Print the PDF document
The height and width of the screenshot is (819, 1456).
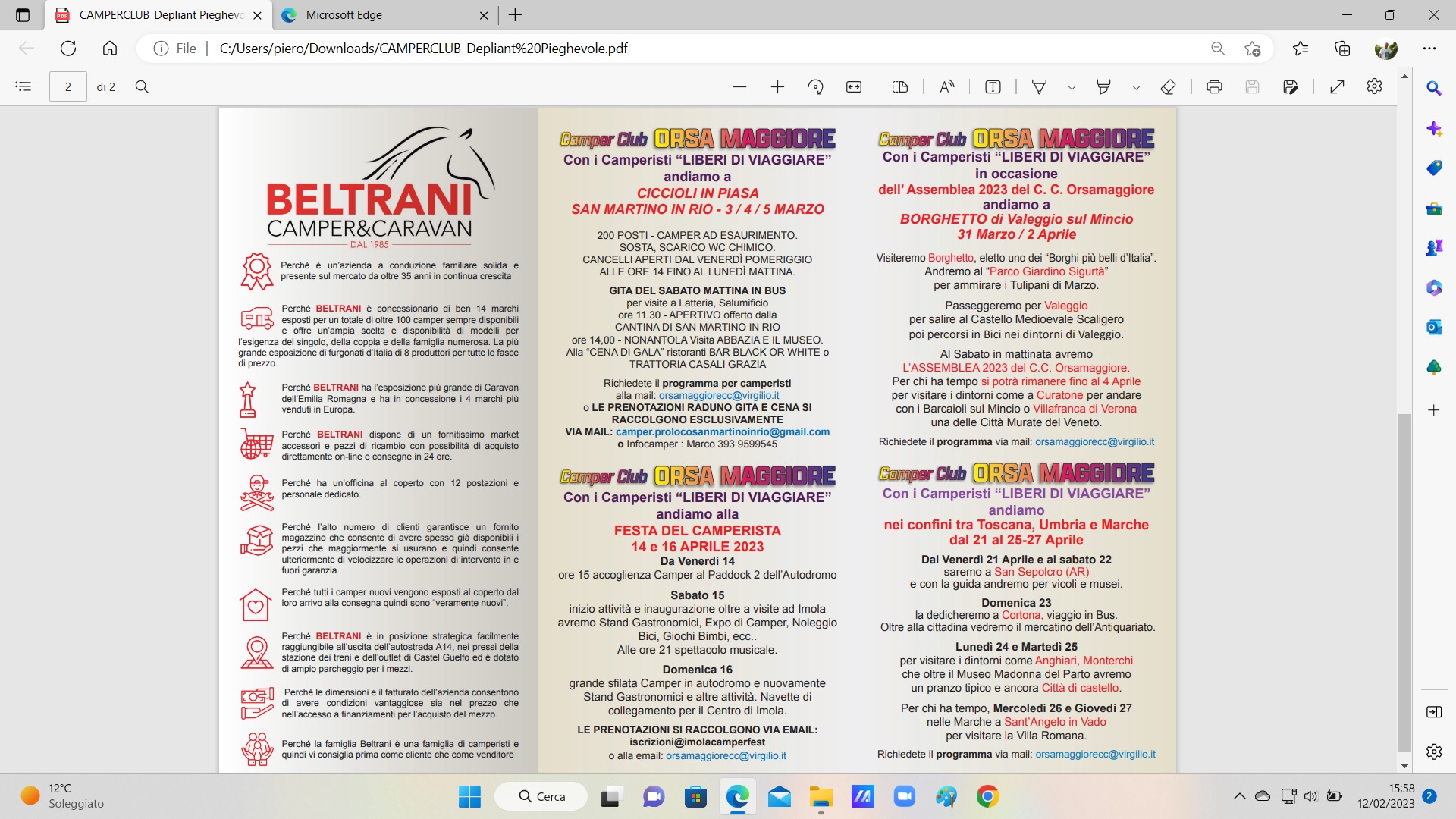point(1214,87)
